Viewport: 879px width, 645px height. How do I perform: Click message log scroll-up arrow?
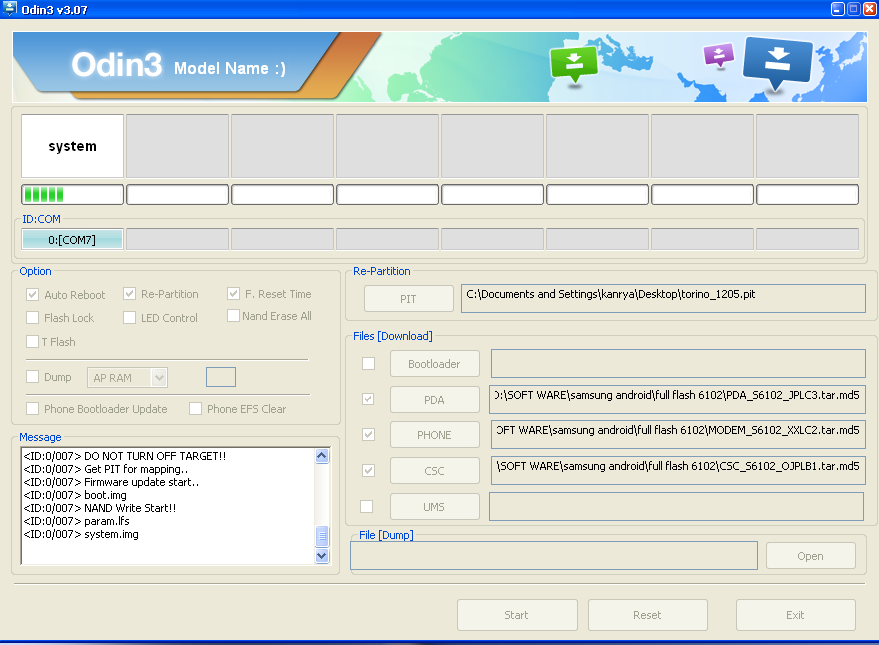(322, 456)
